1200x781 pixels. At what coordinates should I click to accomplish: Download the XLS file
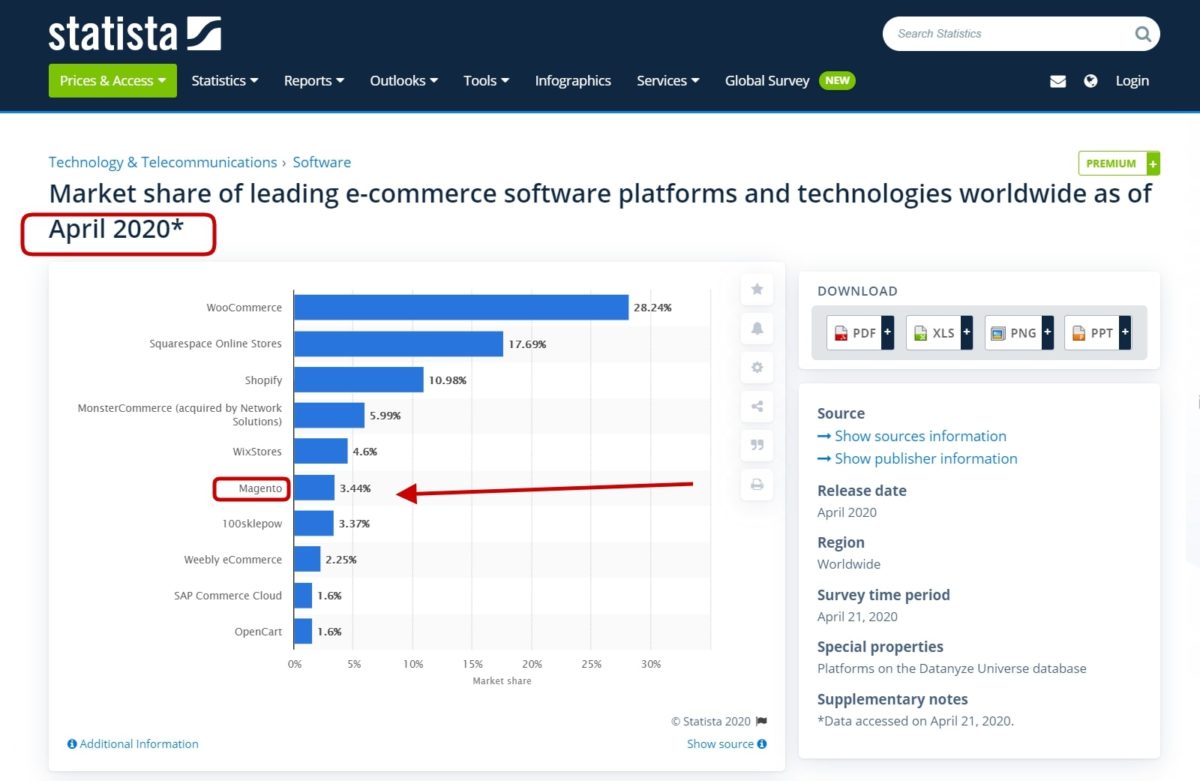pos(939,333)
